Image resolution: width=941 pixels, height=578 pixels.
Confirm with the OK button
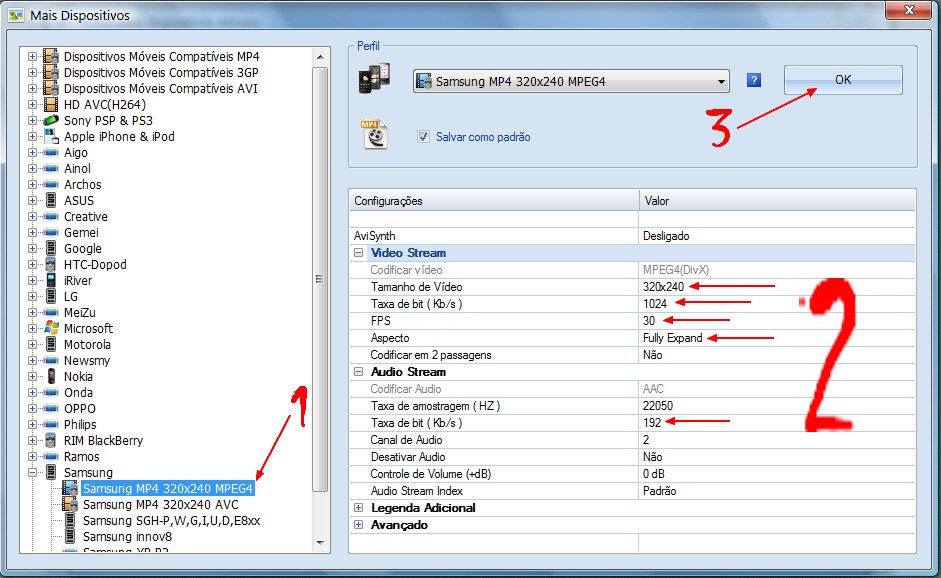pyautogui.click(x=843, y=80)
